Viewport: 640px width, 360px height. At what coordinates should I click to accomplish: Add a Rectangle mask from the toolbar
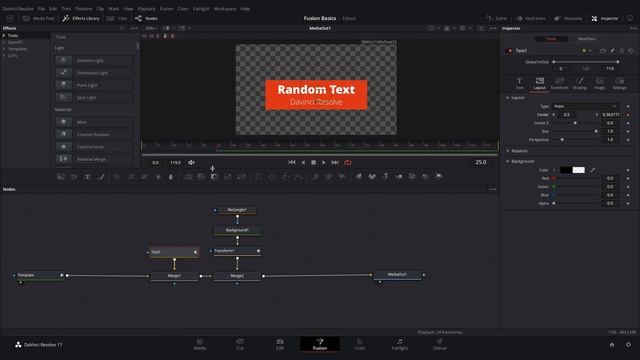(x=258, y=177)
